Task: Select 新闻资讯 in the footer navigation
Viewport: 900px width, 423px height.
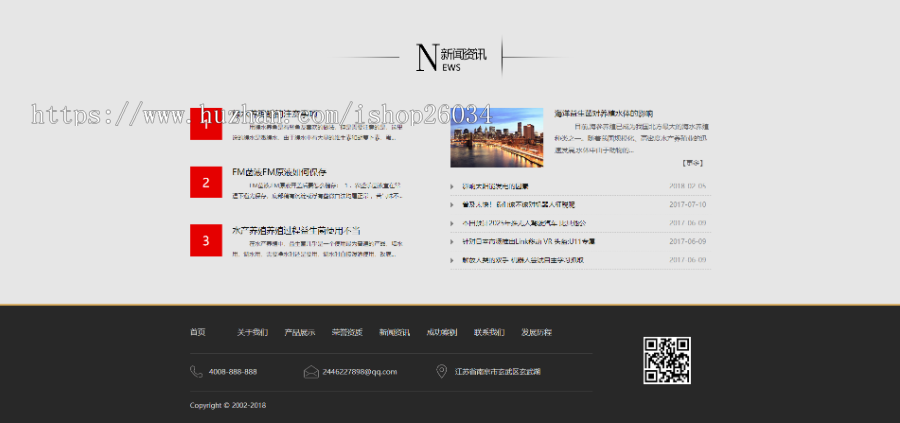Action: [394, 332]
